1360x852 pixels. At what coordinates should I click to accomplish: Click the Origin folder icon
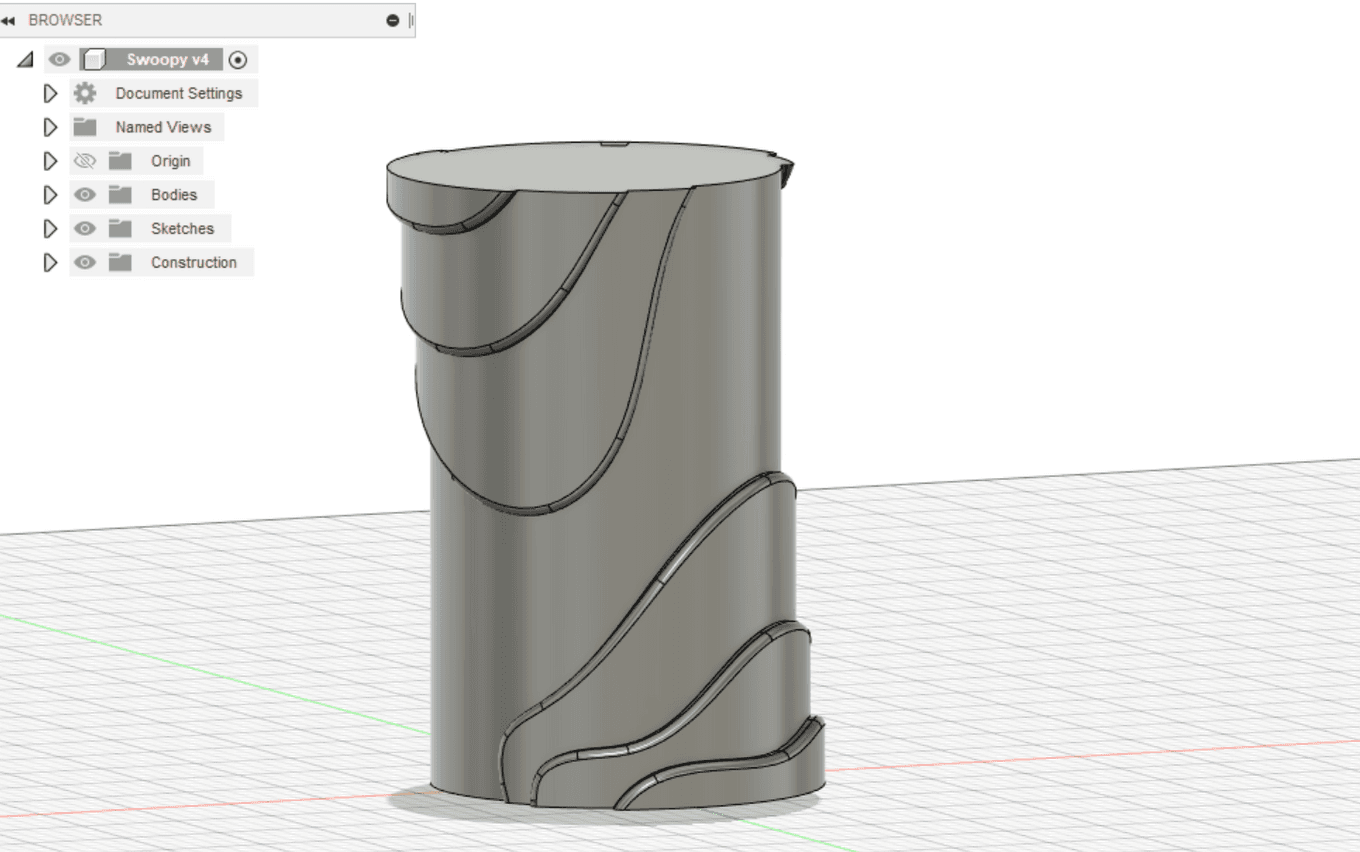tap(121, 161)
